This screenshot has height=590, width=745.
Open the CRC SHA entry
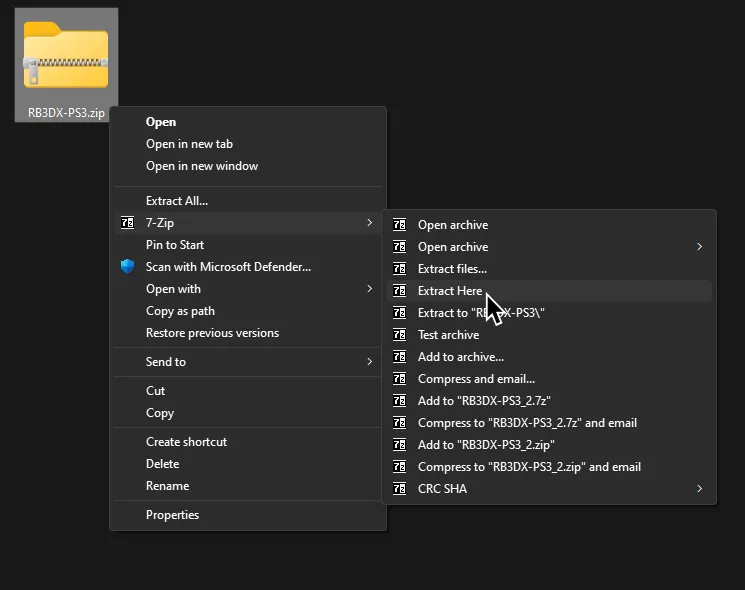[x=549, y=488]
